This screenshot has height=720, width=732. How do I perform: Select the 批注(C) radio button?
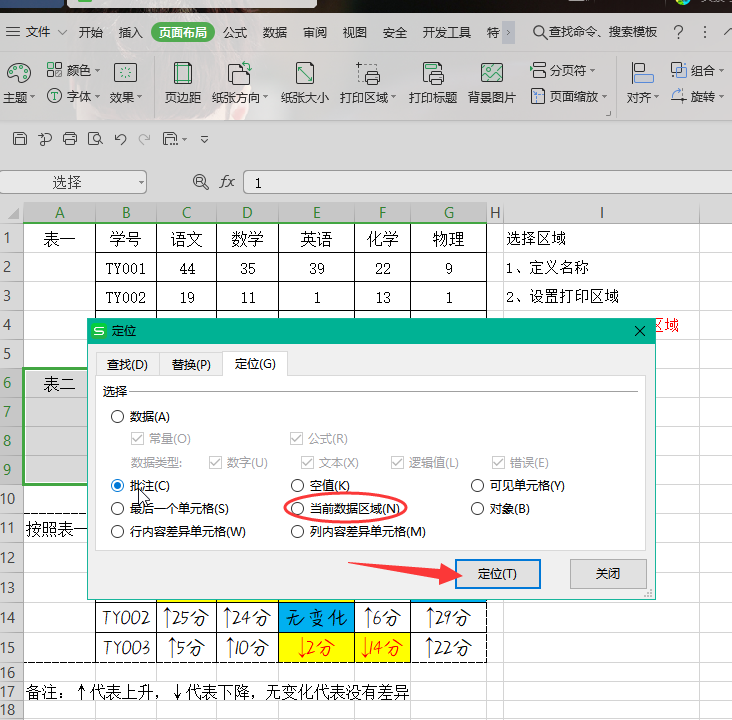click(117, 486)
